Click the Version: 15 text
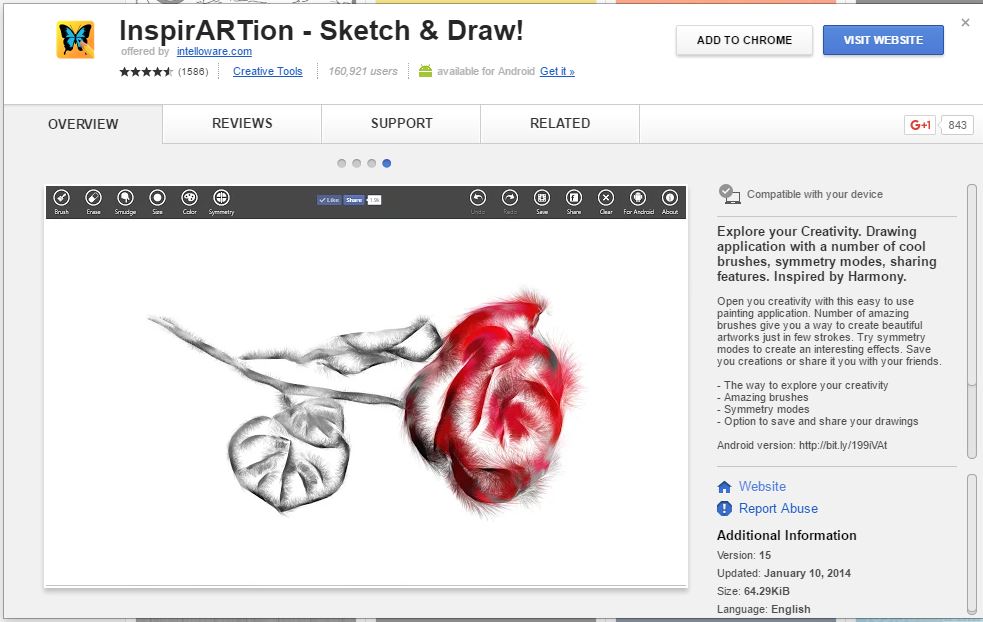983x622 pixels. coord(744,556)
